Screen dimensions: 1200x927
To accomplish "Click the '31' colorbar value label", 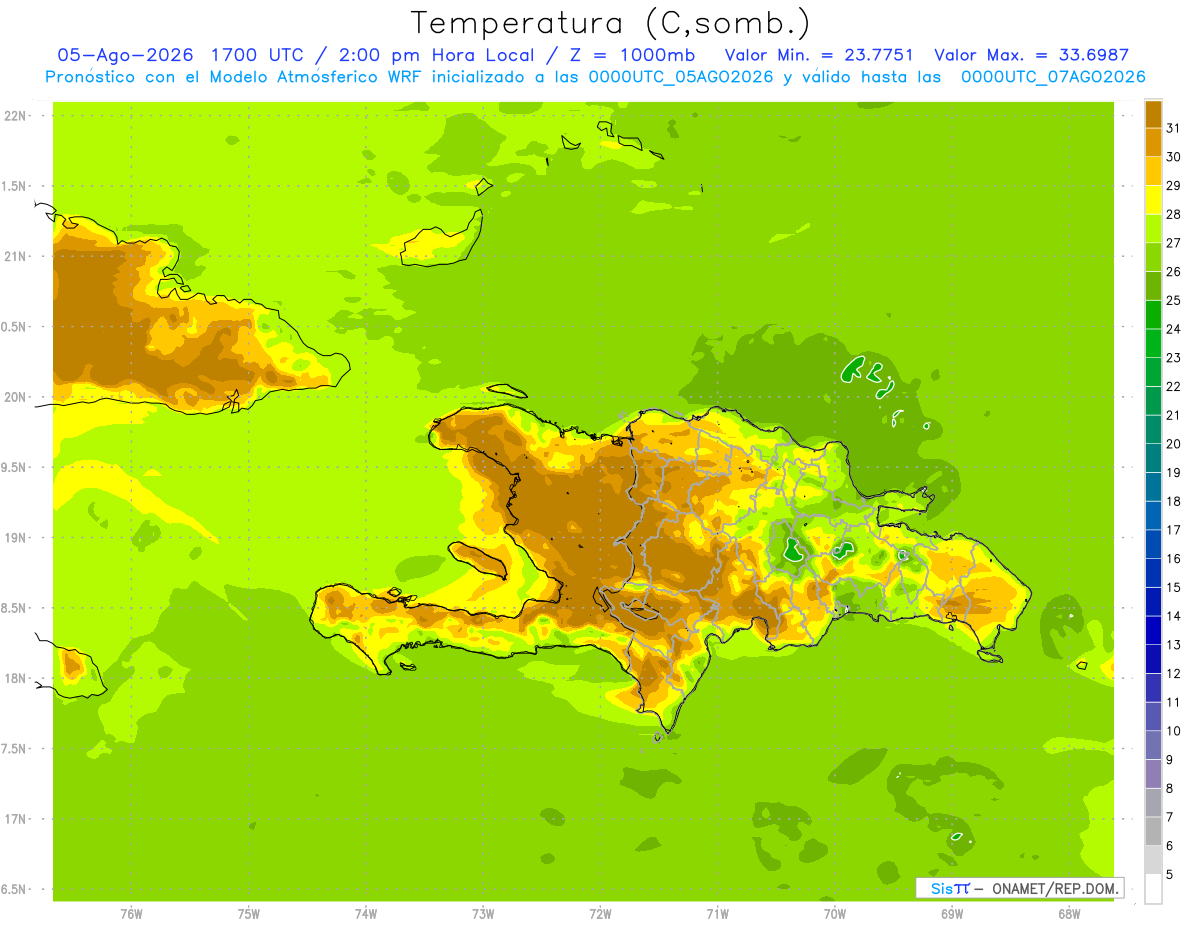I will coord(1174,128).
